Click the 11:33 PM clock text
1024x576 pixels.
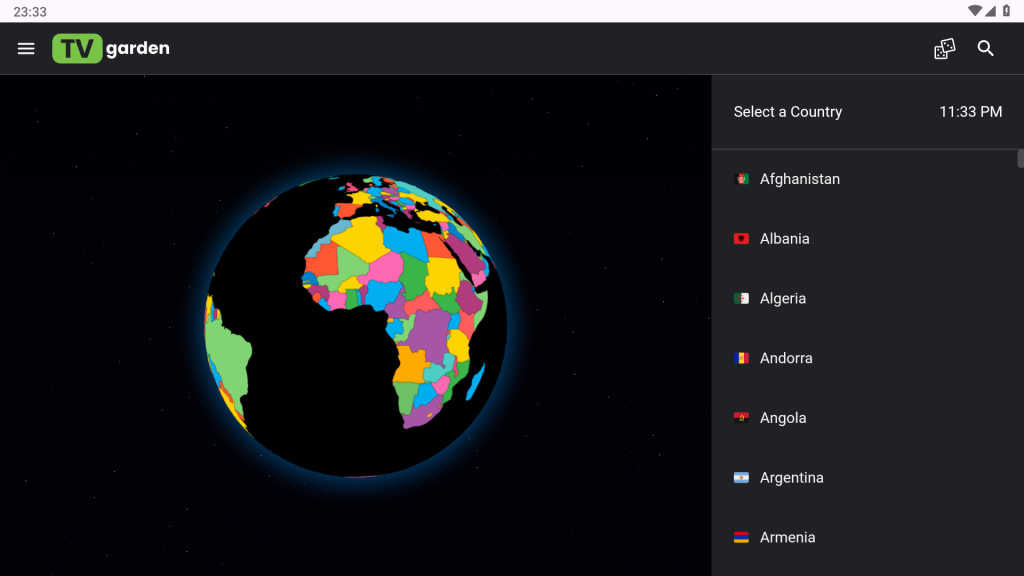970,112
